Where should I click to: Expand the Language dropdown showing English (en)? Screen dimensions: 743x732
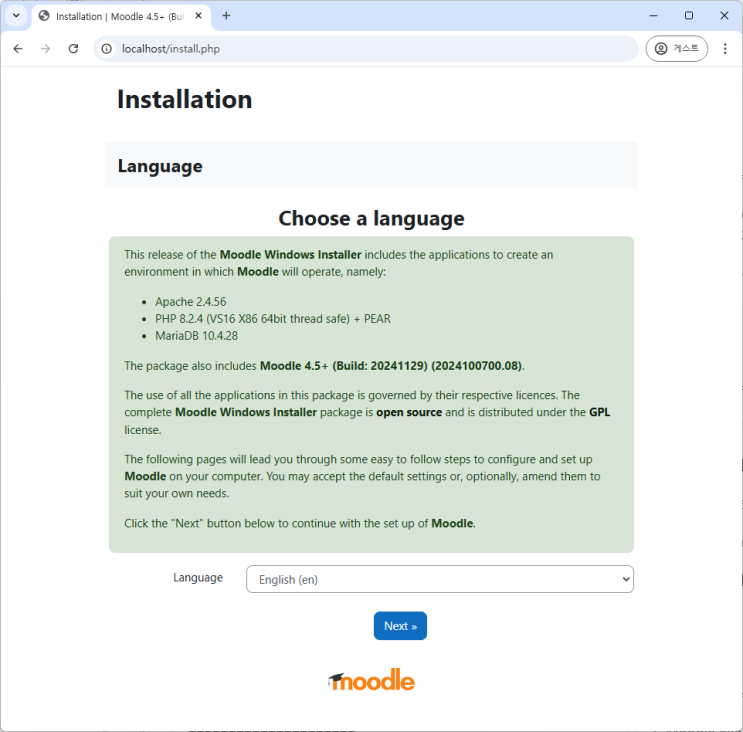tap(440, 579)
